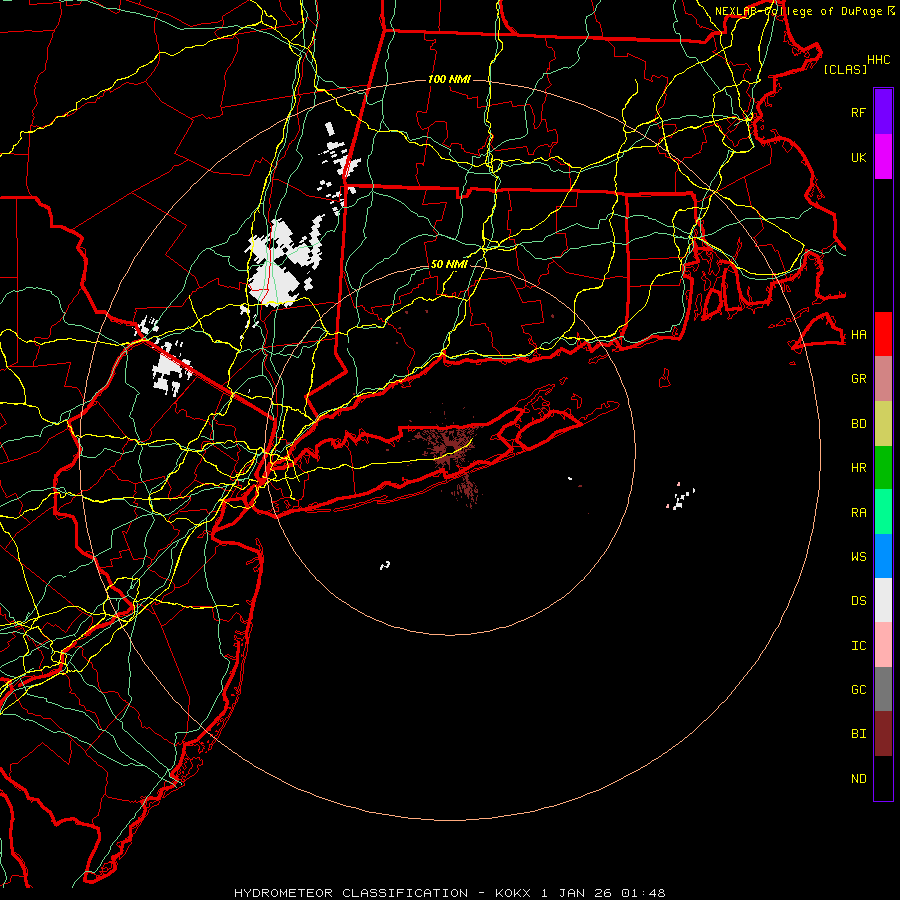The image size is (900, 900).
Task: Click the RF legend label text
Action: 859,112
